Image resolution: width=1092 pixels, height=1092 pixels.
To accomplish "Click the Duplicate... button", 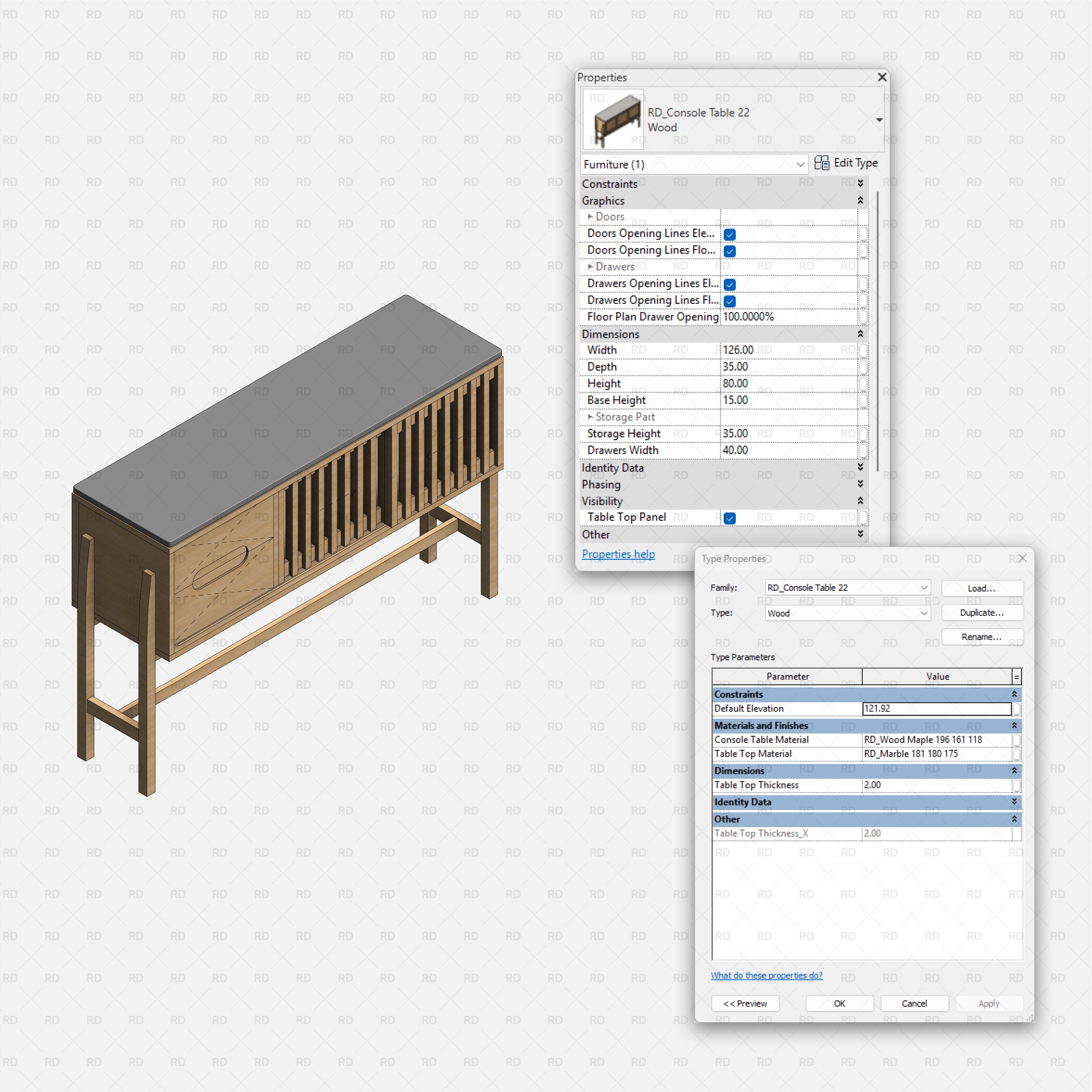I will [x=982, y=613].
